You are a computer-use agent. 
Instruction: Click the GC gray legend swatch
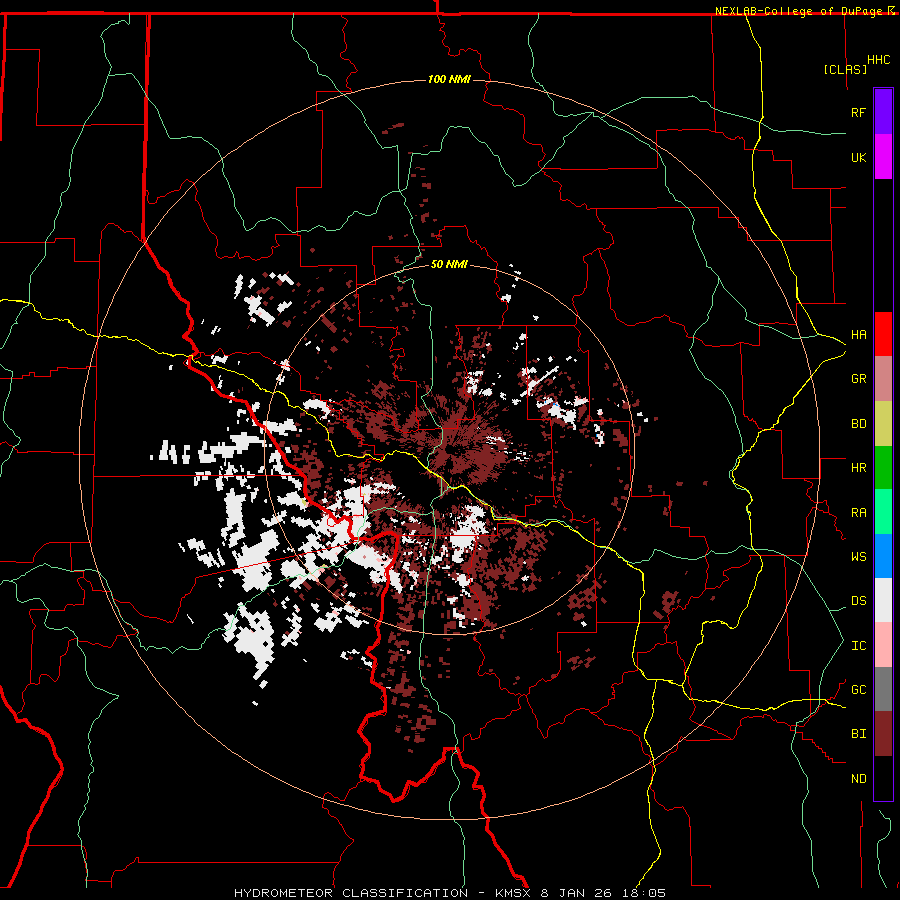click(x=883, y=689)
